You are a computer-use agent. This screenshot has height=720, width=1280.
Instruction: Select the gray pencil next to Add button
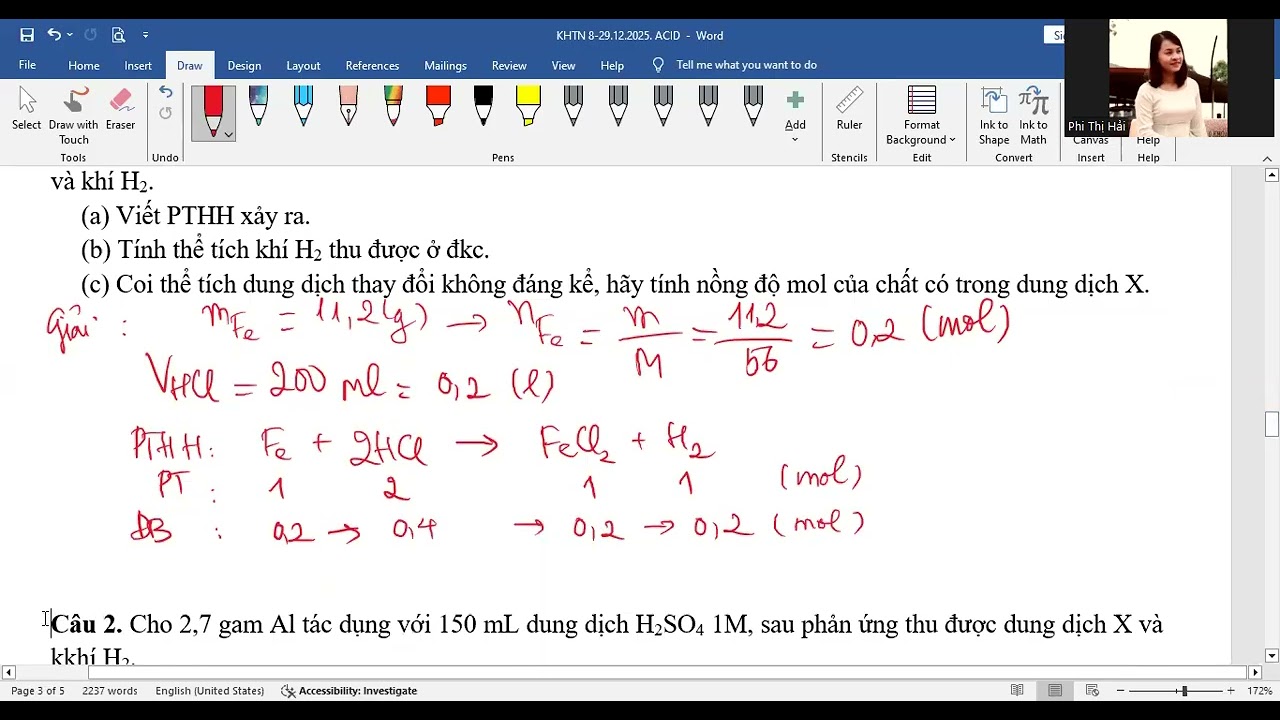[x=753, y=106]
